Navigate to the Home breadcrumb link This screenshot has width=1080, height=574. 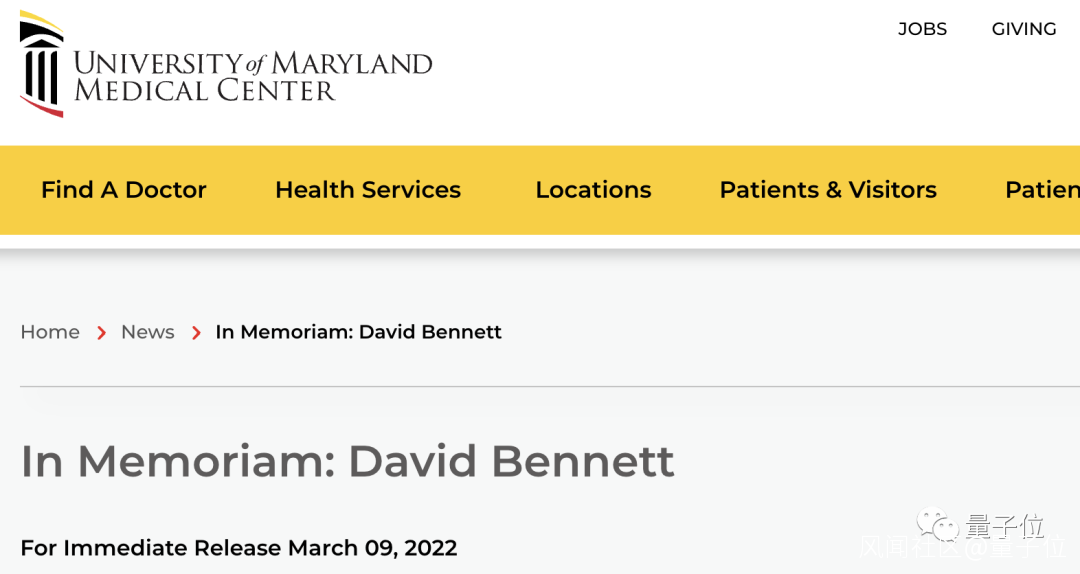coord(50,332)
